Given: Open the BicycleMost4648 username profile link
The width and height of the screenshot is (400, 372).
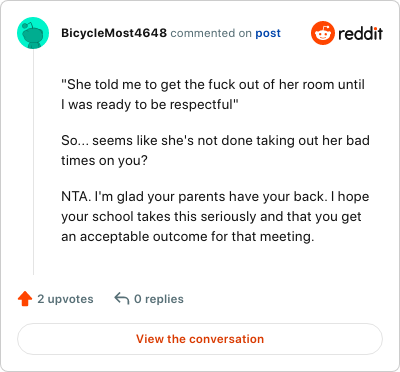Looking at the screenshot, I should pyautogui.click(x=114, y=33).
